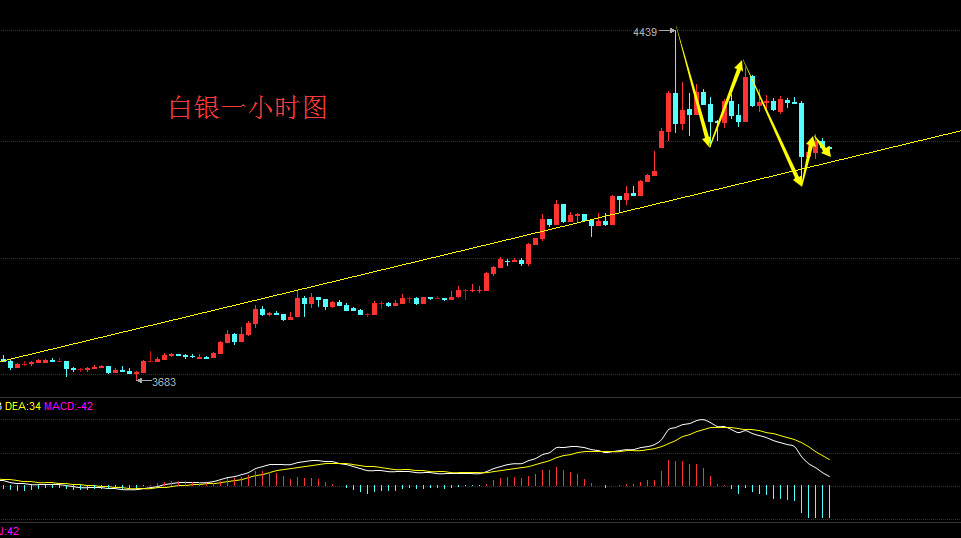Click the arrowhead at the first zigzag low

pos(708,142)
